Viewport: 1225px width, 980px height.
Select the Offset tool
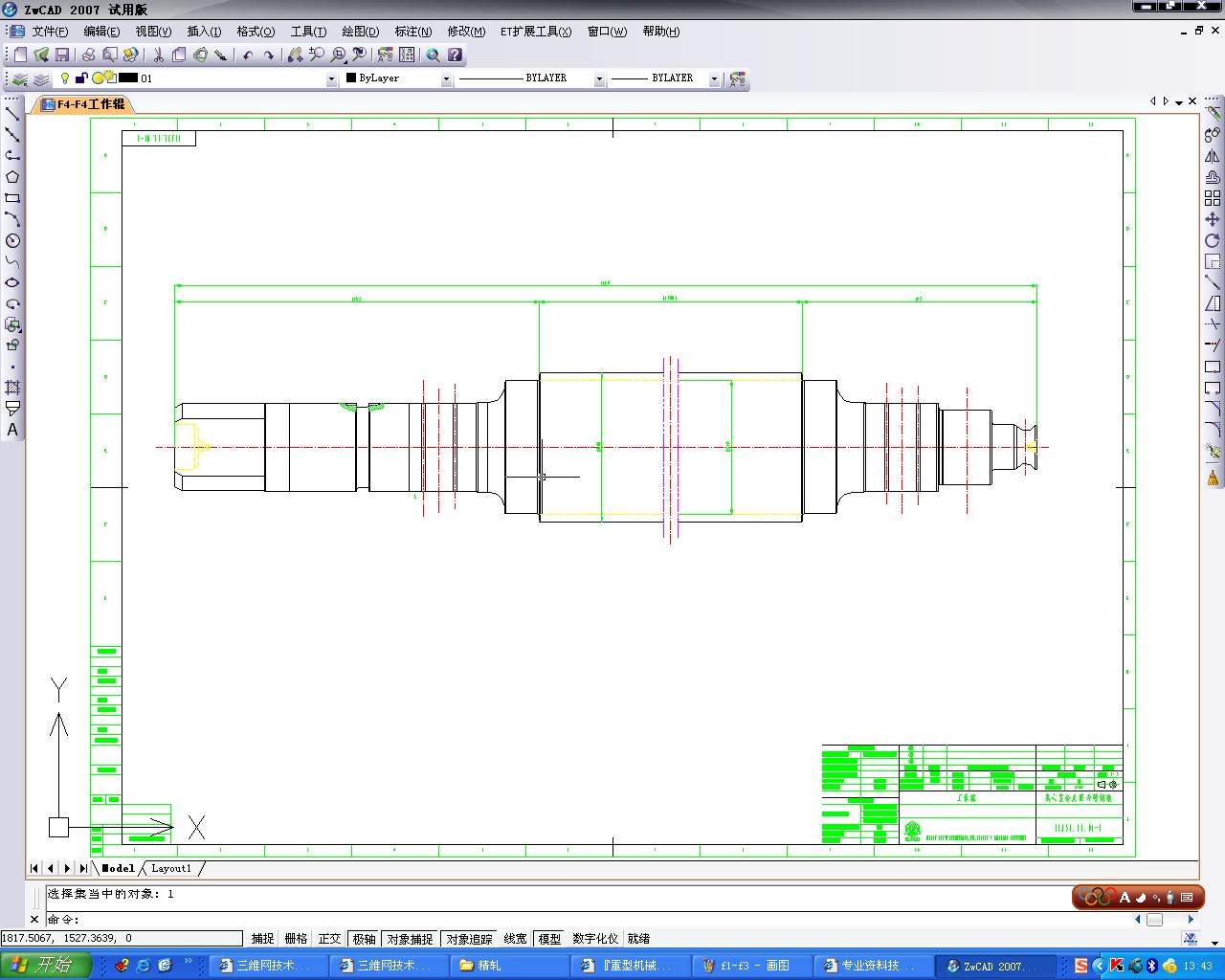click(1213, 177)
